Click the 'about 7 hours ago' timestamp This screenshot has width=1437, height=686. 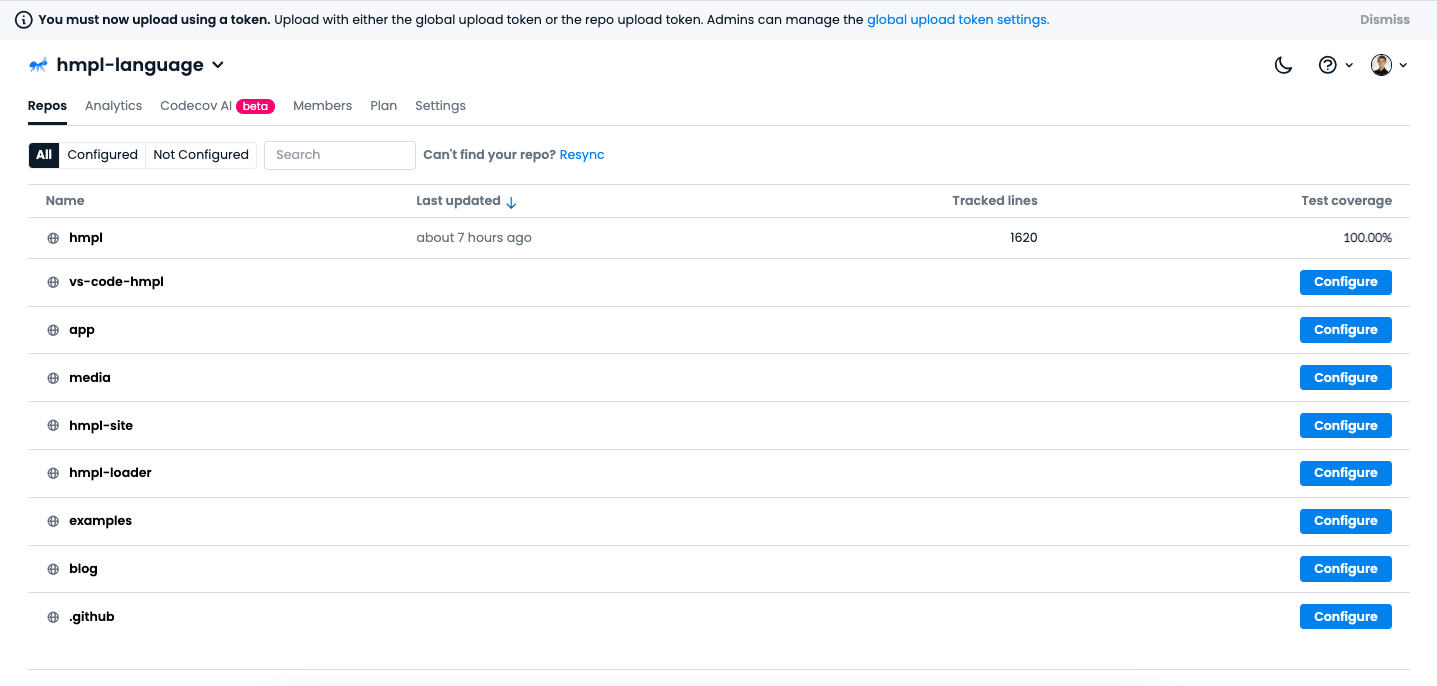[474, 238]
